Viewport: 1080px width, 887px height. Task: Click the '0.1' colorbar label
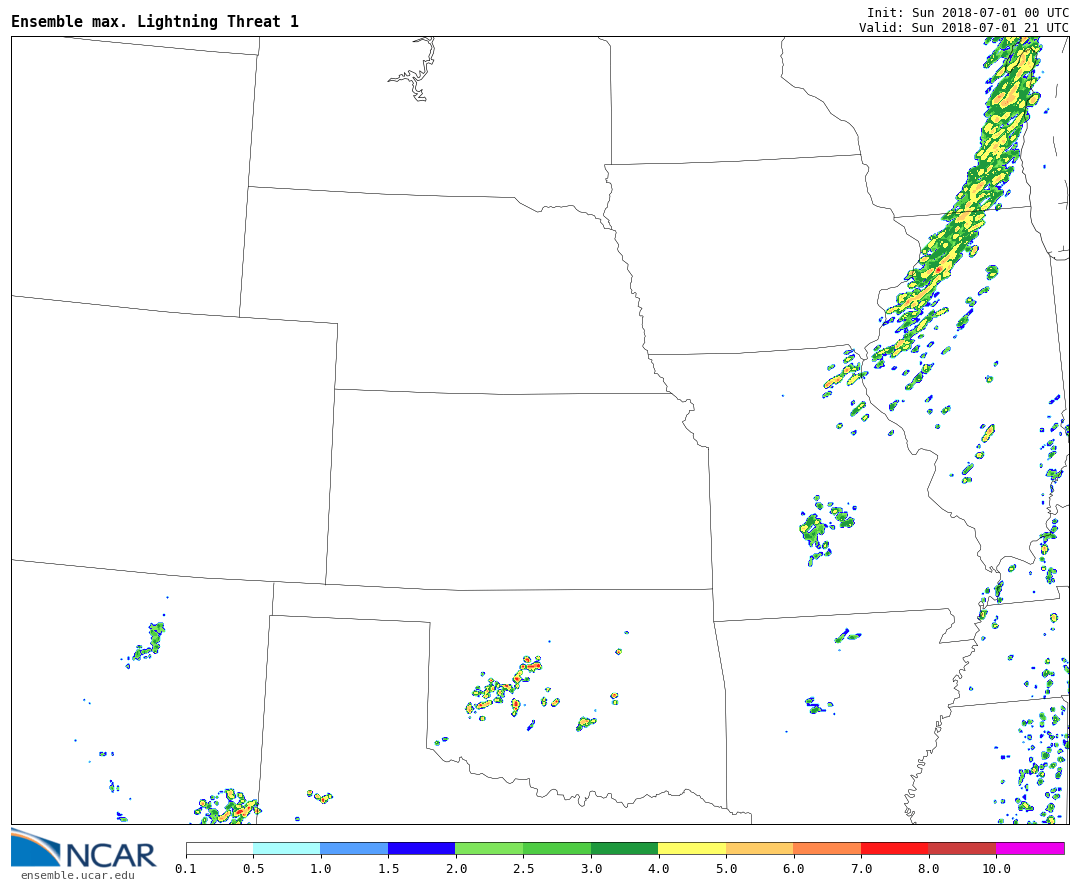click(186, 868)
